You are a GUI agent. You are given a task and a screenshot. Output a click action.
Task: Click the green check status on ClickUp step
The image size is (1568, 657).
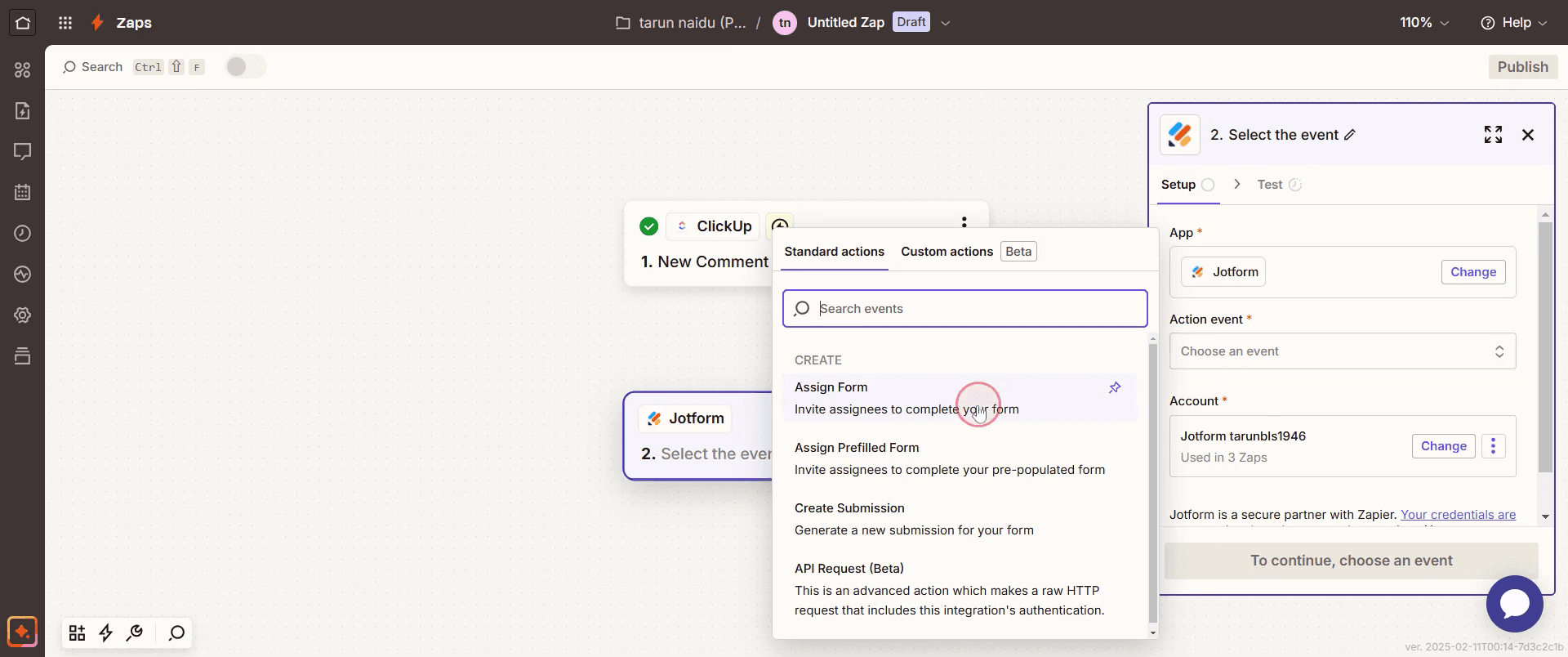649,226
